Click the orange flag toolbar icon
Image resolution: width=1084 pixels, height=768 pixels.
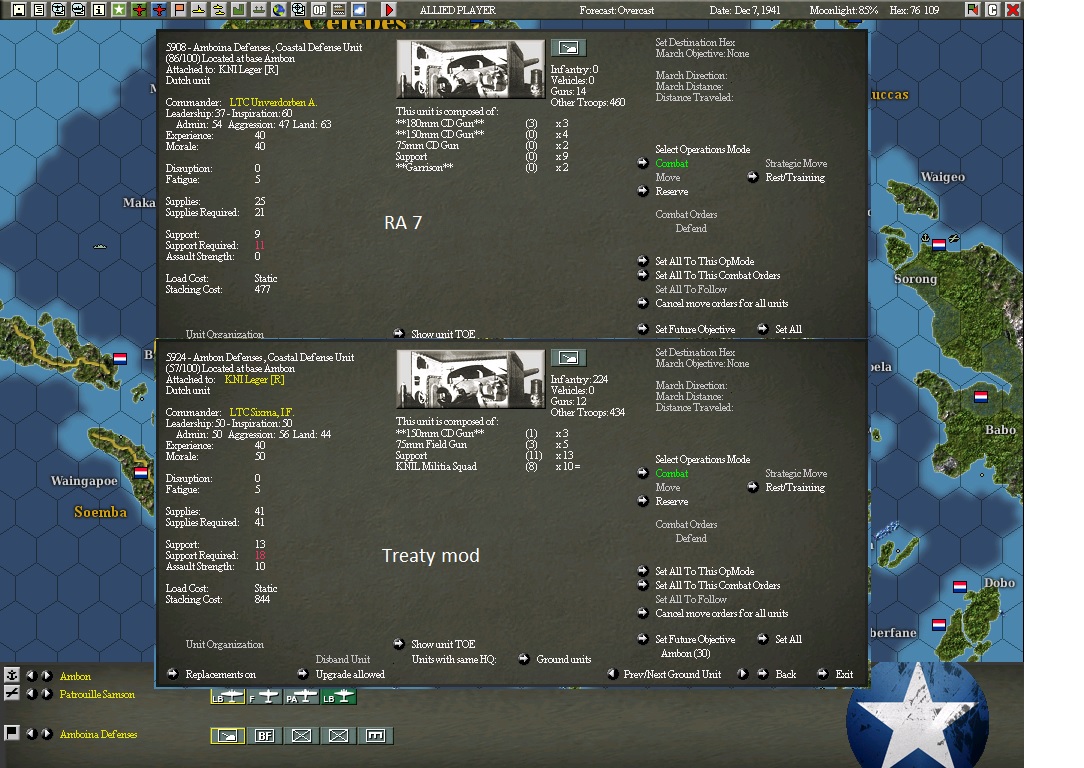click(179, 10)
